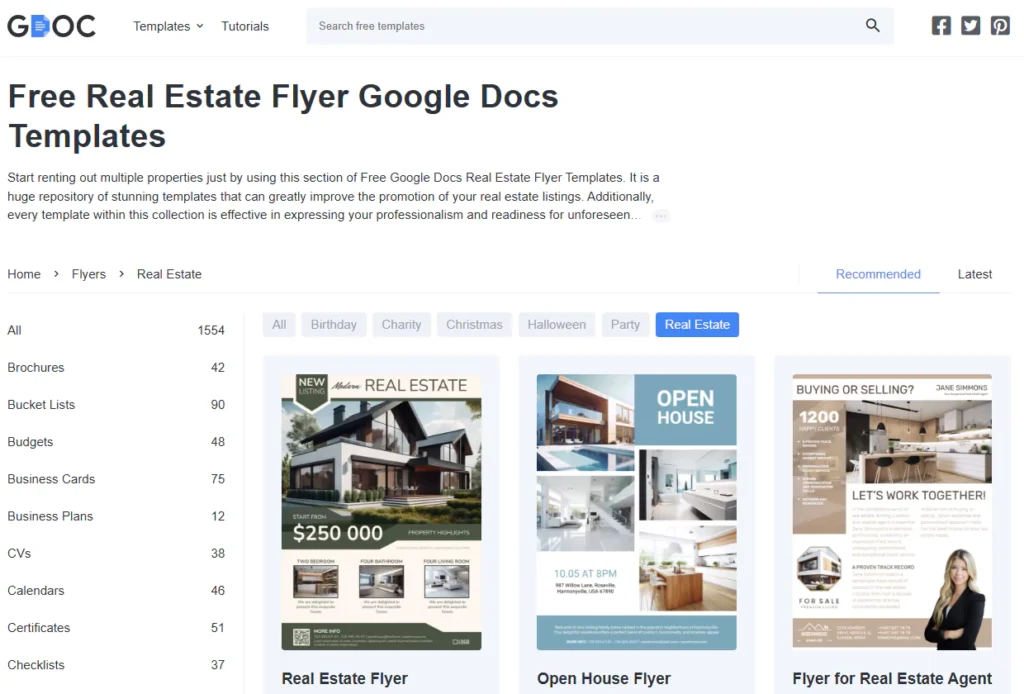Click the GDOC logo

51,26
